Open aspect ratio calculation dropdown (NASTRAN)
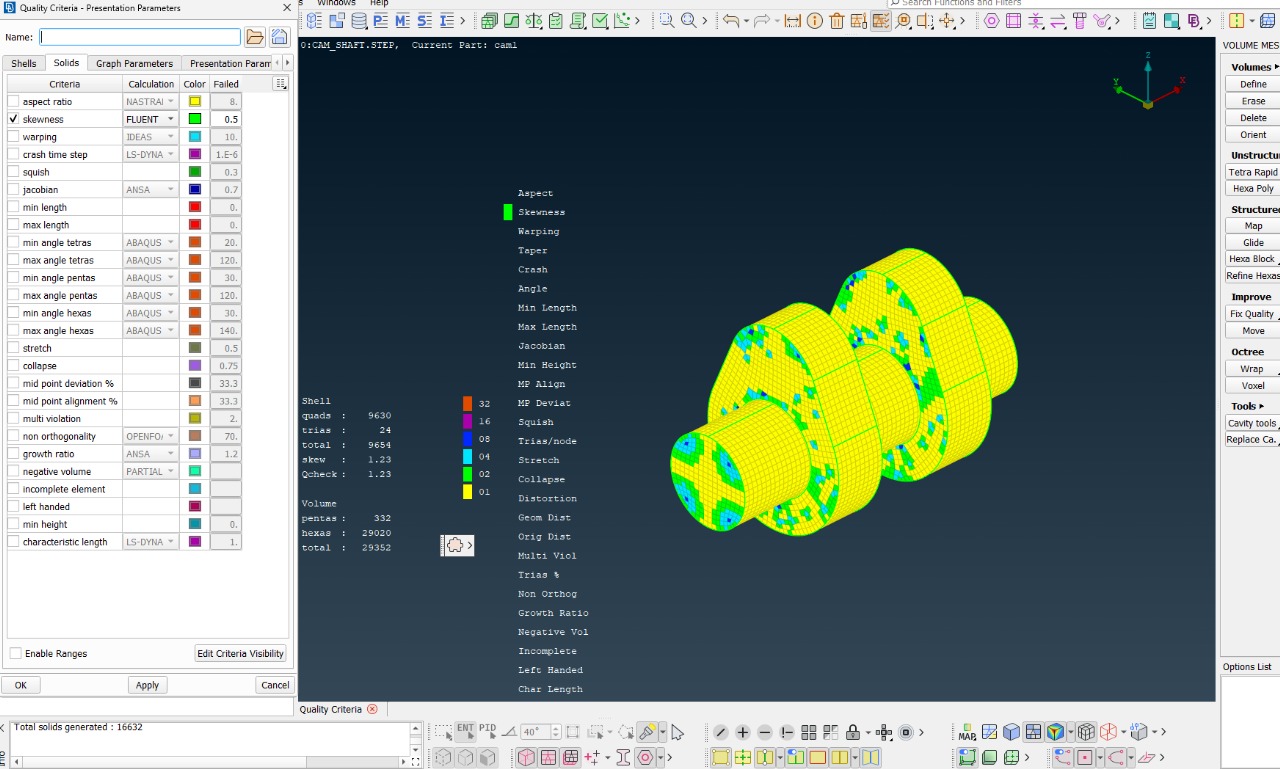Screen dimensions: 1280x769 [x=151, y=101]
